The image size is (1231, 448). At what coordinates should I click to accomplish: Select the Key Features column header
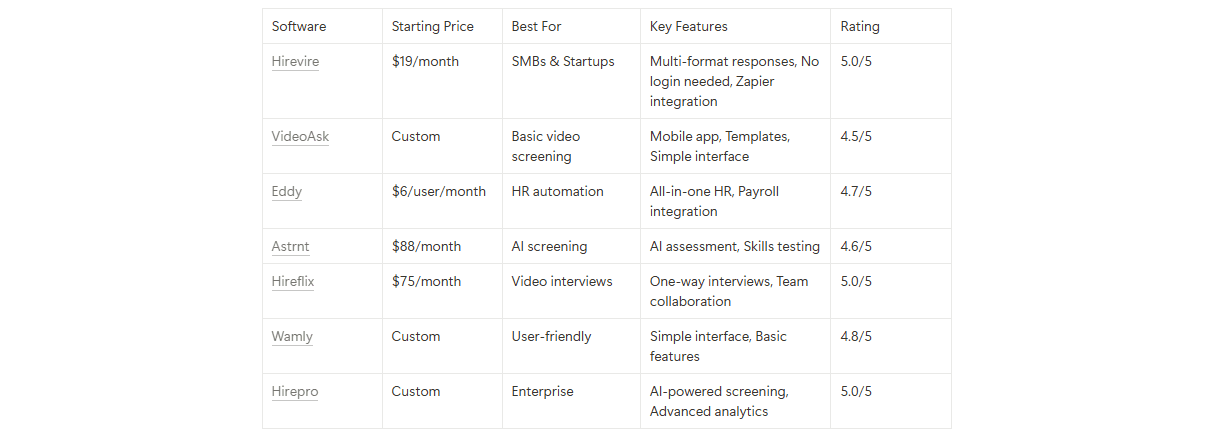[689, 27]
